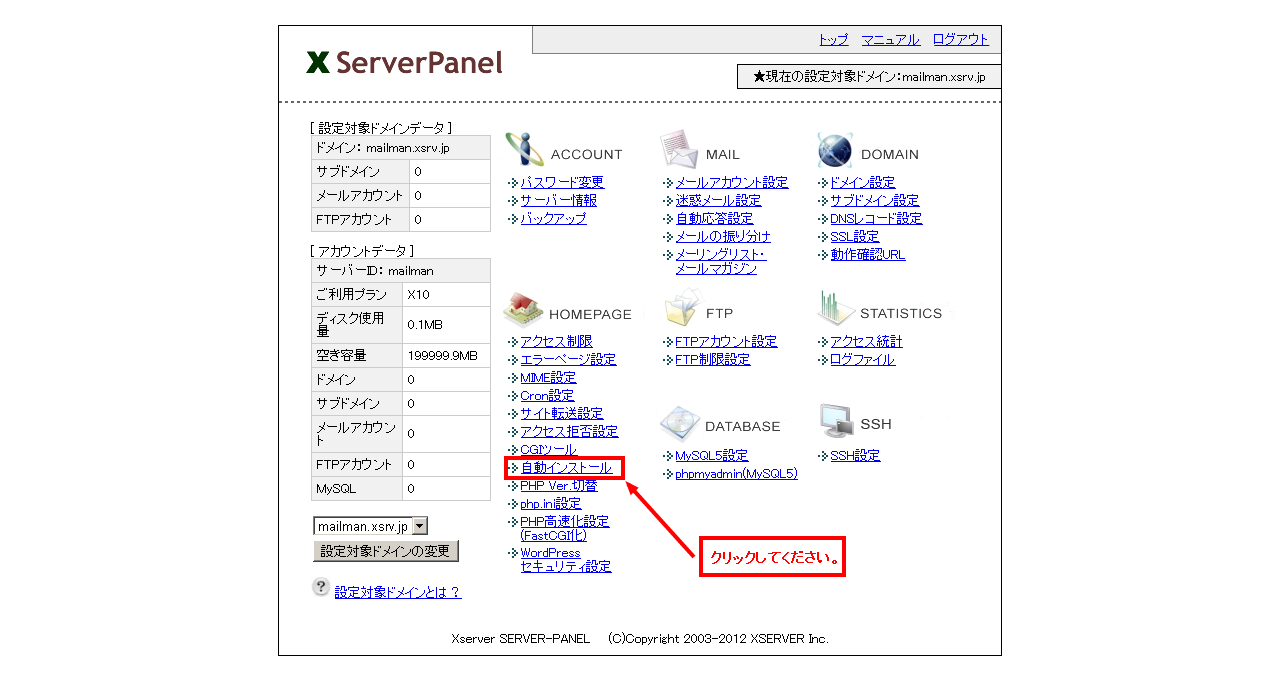Click the MAIL envelope icon
Screen dimensions: 1264x694
[679, 149]
